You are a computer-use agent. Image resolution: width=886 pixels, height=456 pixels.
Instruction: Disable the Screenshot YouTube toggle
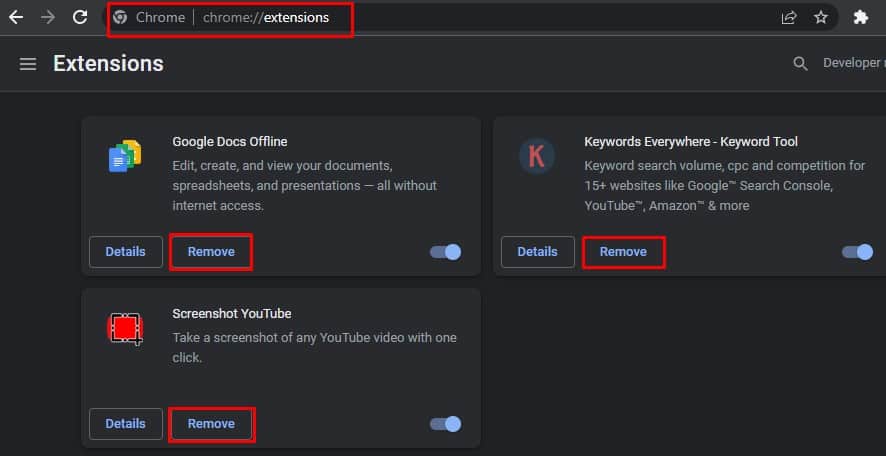[x=446, y=424]
